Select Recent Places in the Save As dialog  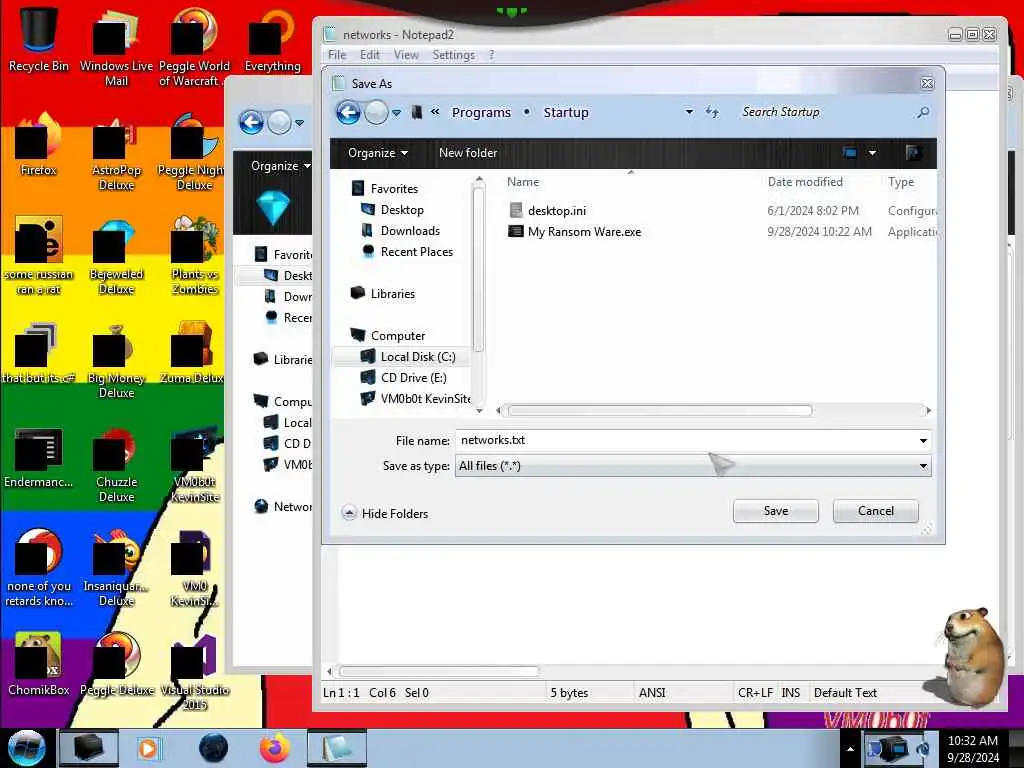(417, 251)
